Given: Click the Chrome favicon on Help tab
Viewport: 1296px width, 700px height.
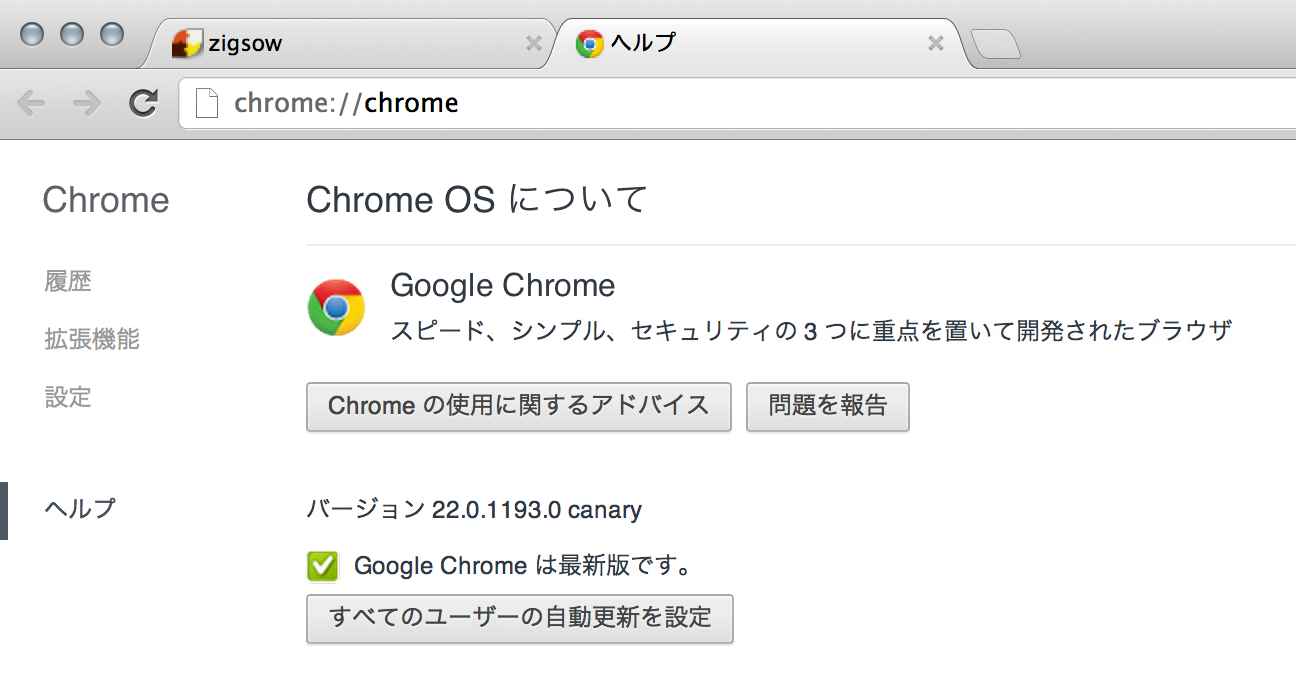Looking at the screenshot, I should [589, 43].
